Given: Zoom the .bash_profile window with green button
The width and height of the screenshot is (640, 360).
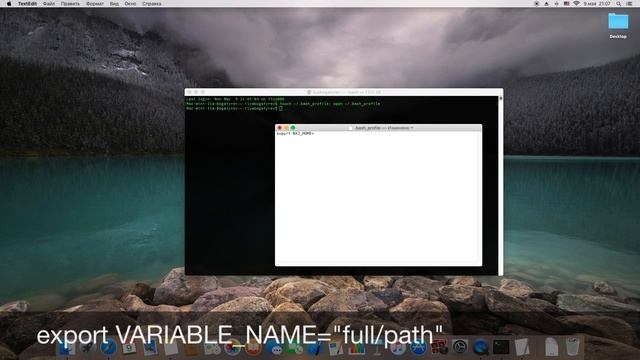Looking at the screenshot, I should [x=293, y=128].
